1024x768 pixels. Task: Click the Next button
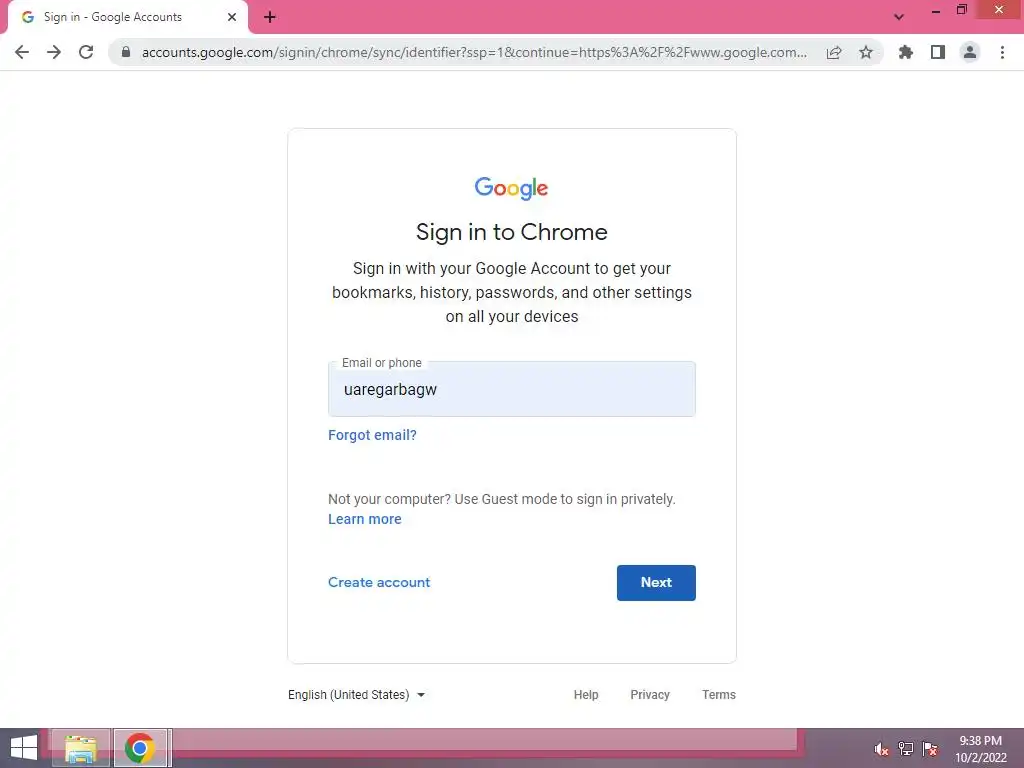[656, 583]
